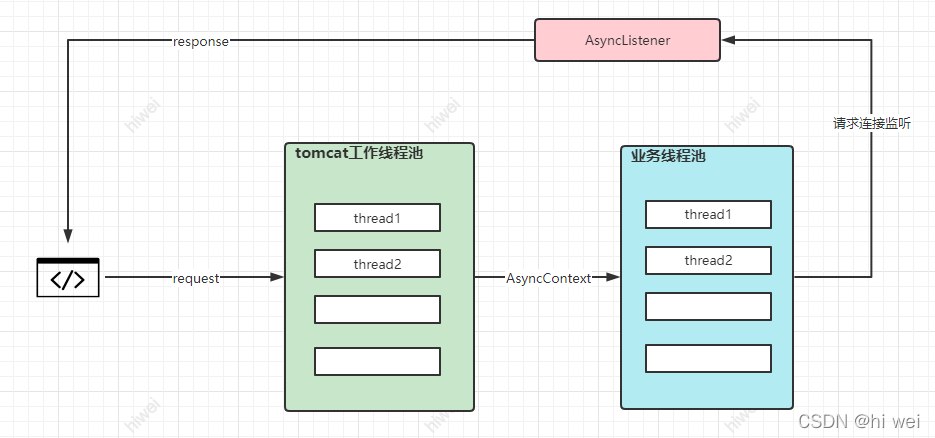935x438 pixels.
Task: Click bottom empty box in blue business pool
Action: 708,358
